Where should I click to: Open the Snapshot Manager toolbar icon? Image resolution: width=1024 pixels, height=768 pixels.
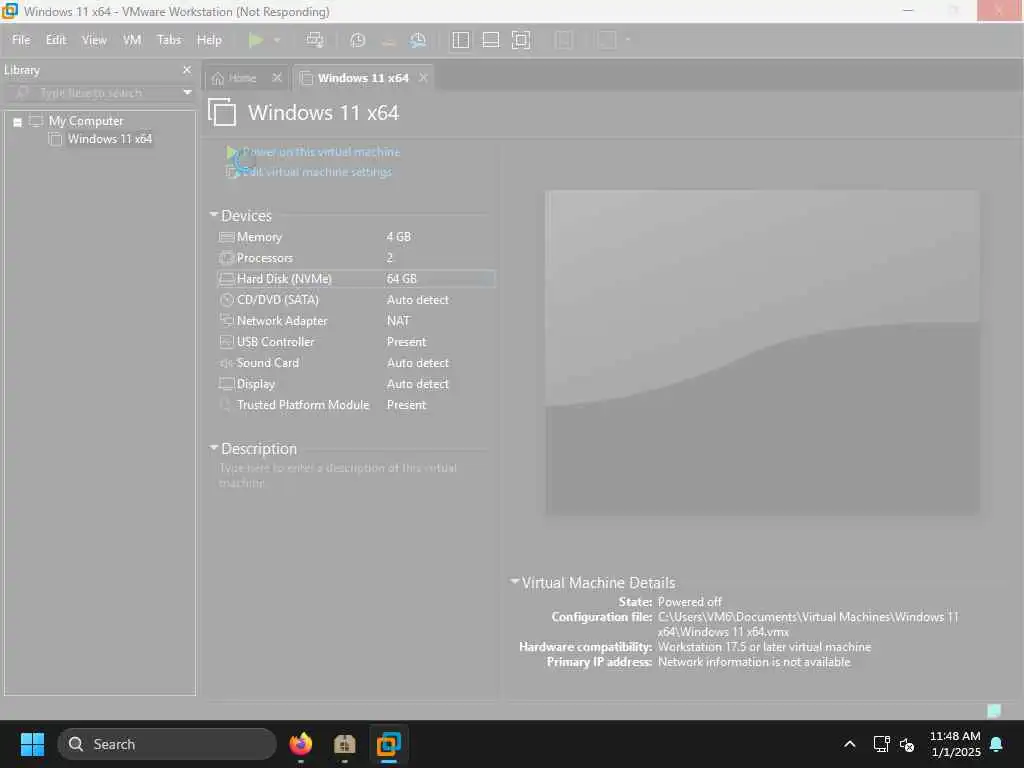[418, 40]
